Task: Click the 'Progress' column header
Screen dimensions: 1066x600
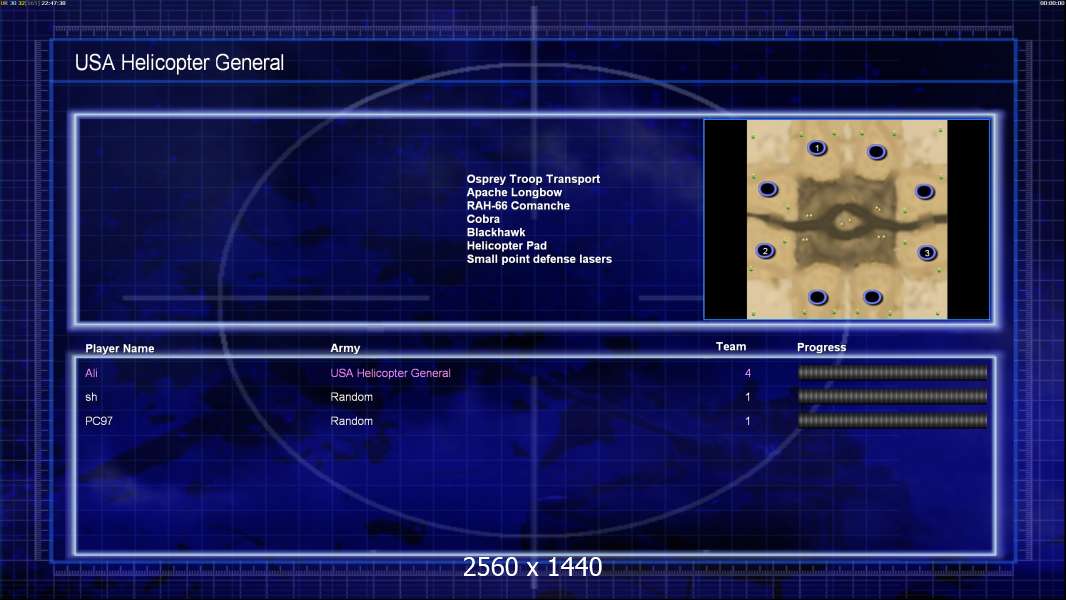Action: pos(821,347)
